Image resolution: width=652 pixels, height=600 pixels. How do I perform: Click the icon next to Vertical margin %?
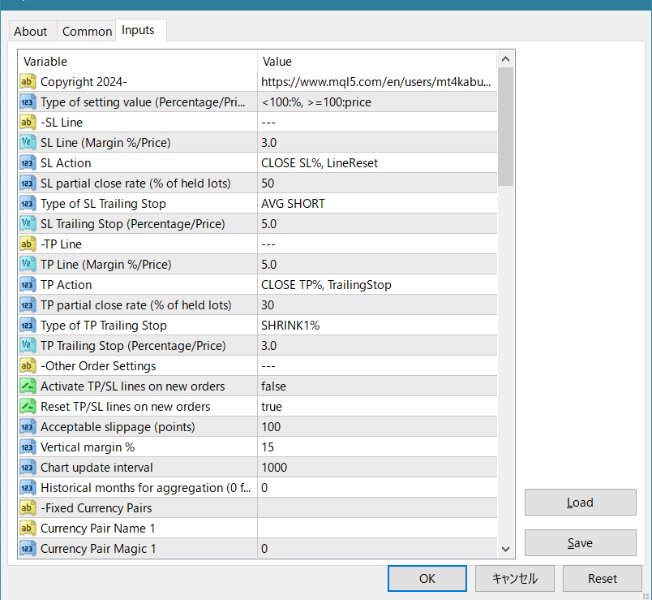tap(27, 447)
